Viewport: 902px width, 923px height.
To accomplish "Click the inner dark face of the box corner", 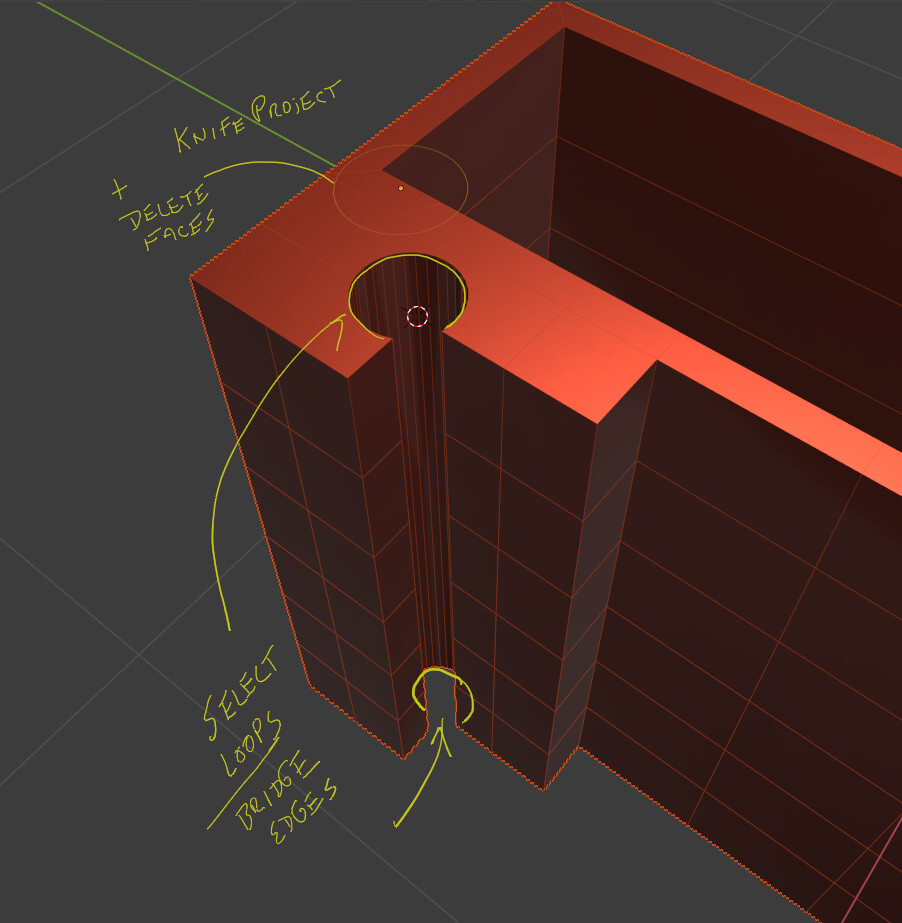I will pos(700,200).
